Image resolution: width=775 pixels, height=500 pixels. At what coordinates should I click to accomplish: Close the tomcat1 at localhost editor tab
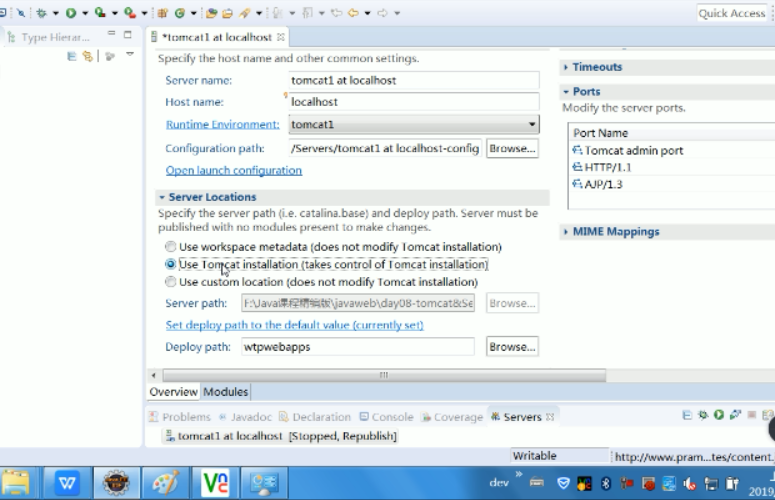click(x=281, y=37)
